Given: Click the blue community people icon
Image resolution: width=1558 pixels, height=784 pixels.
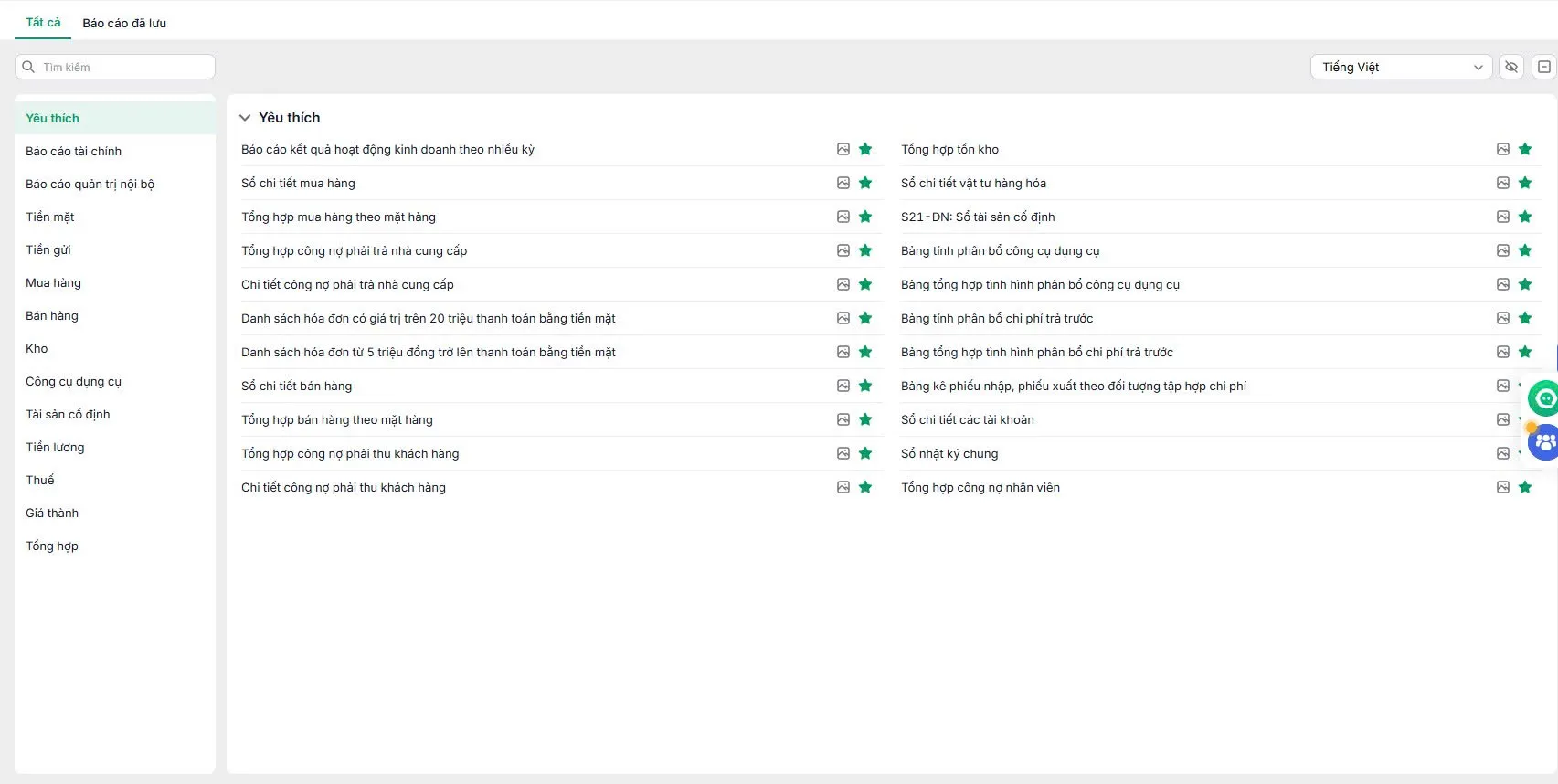Looking at the screenshot, I should 1544,443.
